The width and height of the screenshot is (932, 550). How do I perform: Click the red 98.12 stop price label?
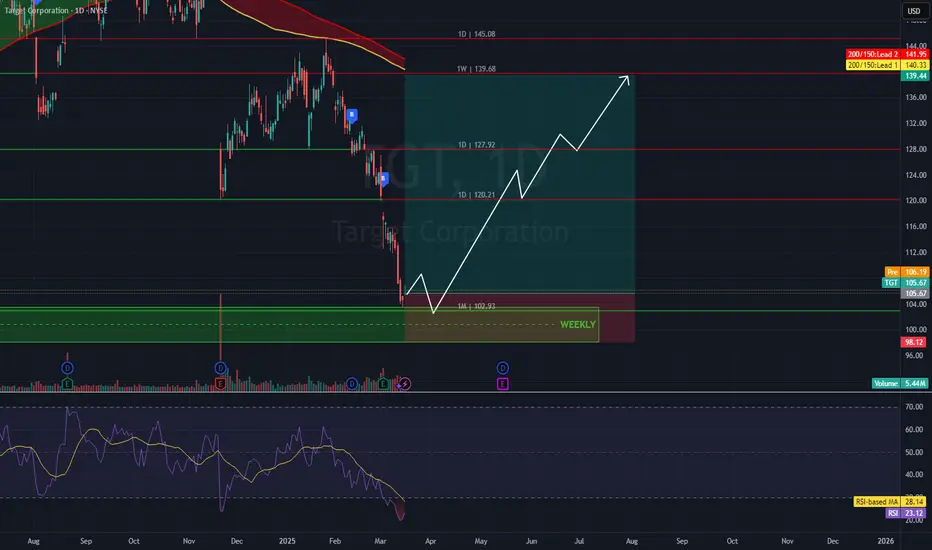point(914,342)
